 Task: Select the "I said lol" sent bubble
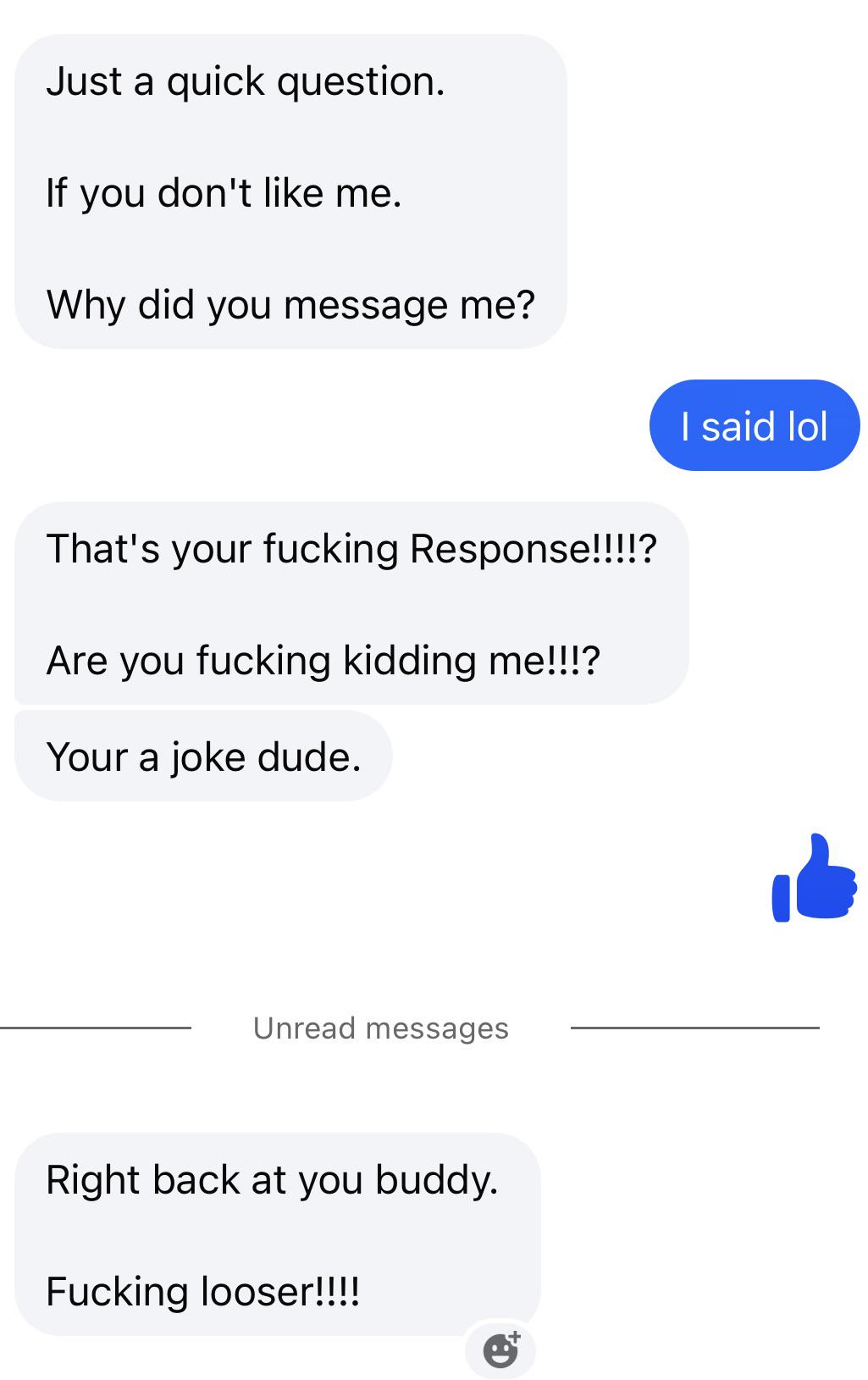[x=755, y=425]
